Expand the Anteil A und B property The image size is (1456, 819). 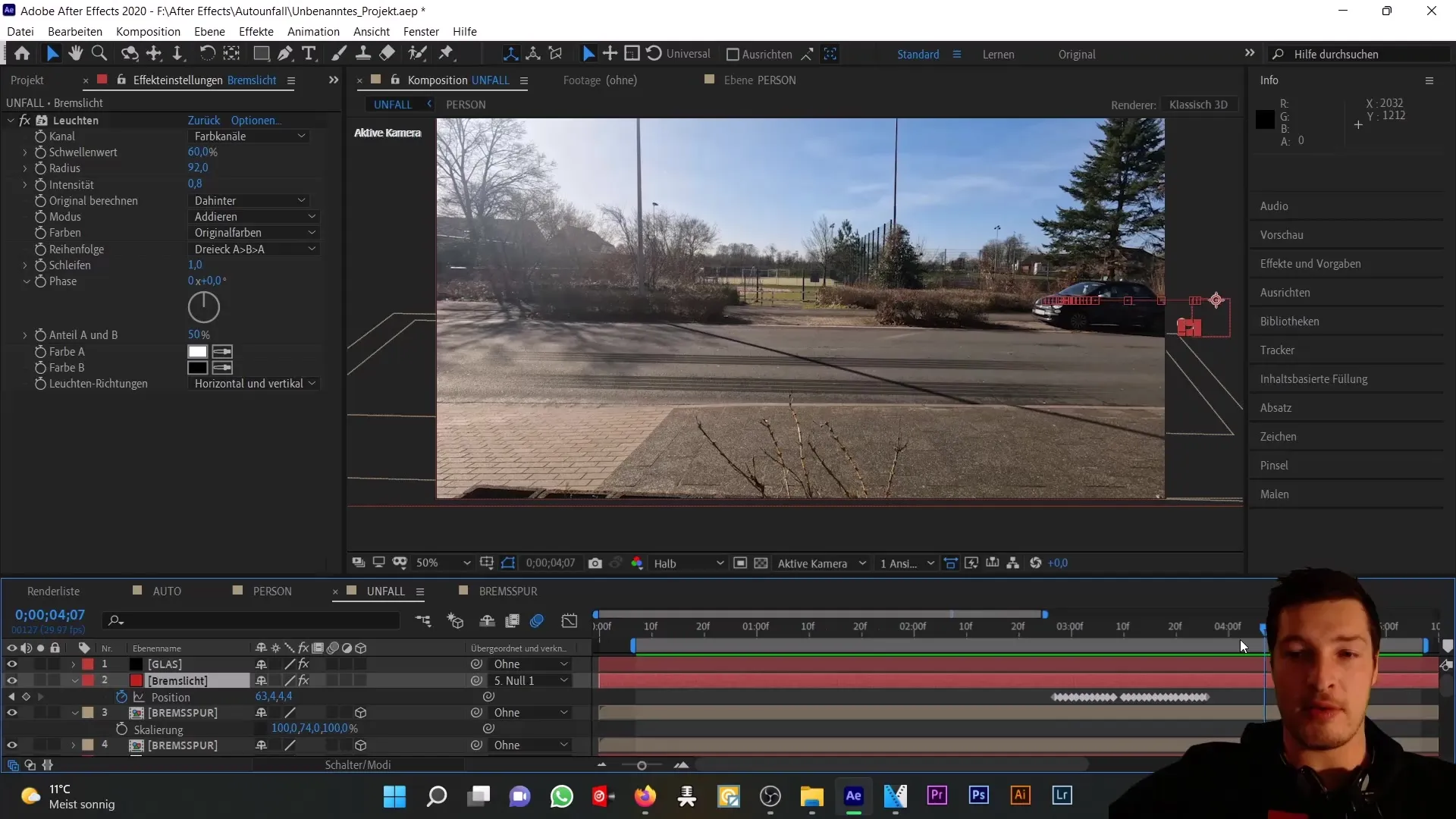pos(25,335)
